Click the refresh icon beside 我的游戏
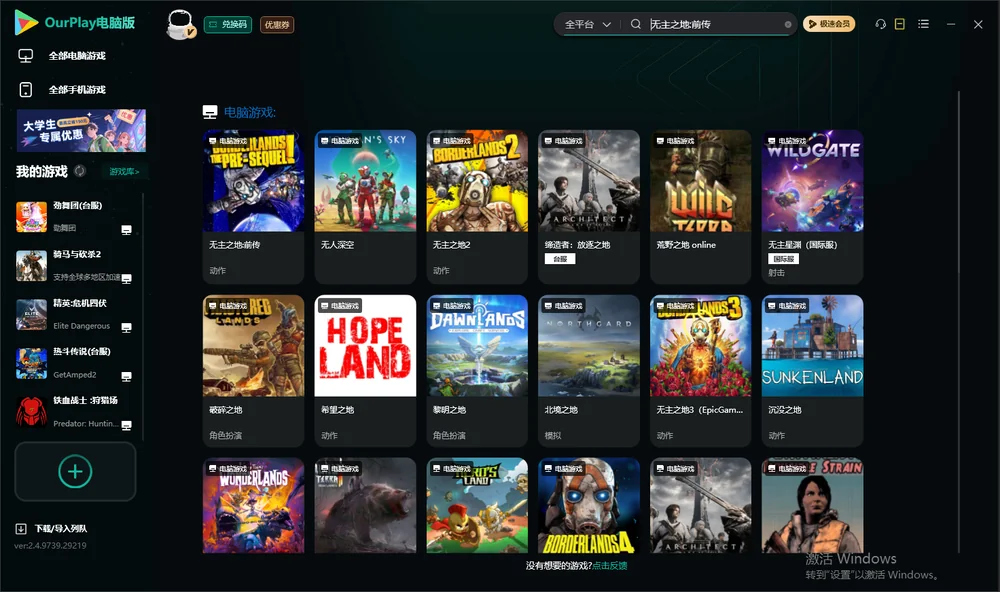This screenshot has width=1000, height=592. tap(80, 171)
